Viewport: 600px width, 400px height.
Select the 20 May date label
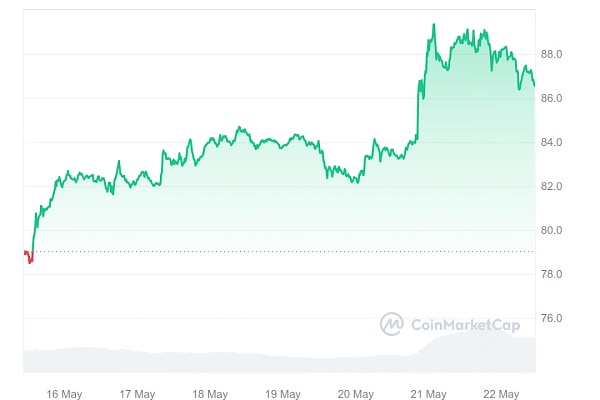(356, 393)
